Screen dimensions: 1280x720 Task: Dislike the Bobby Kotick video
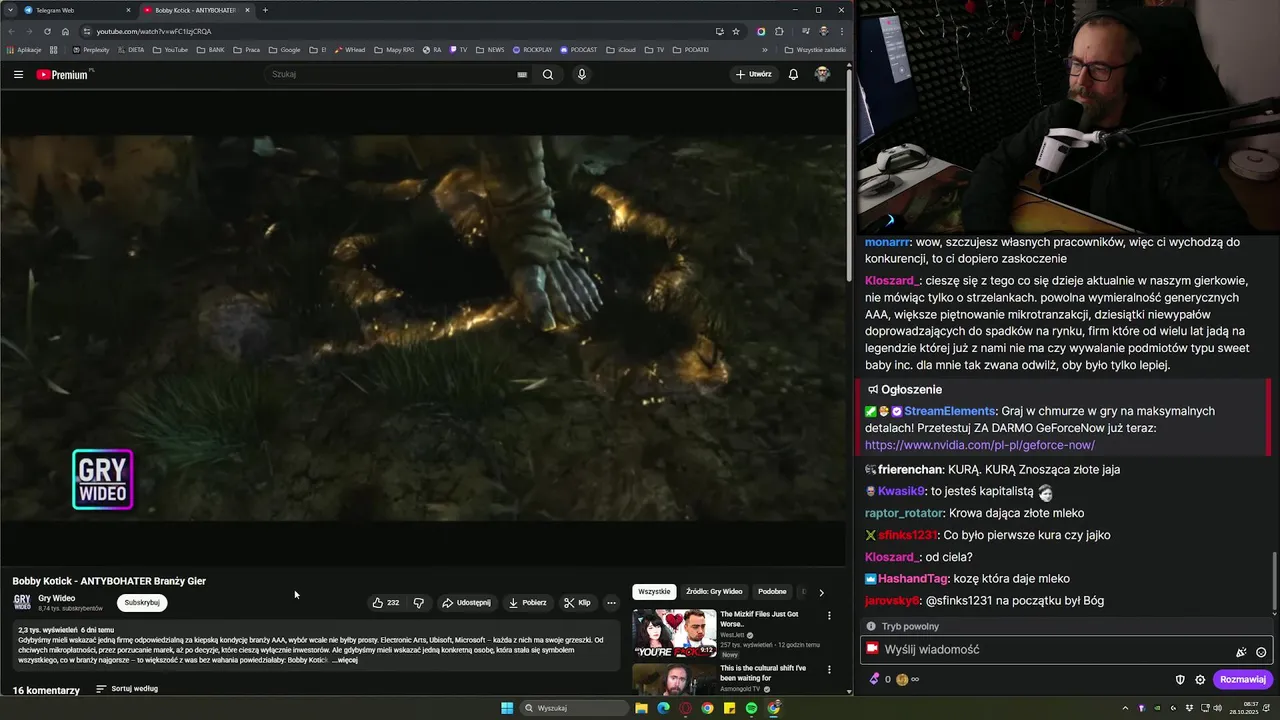tap(418, 603)
